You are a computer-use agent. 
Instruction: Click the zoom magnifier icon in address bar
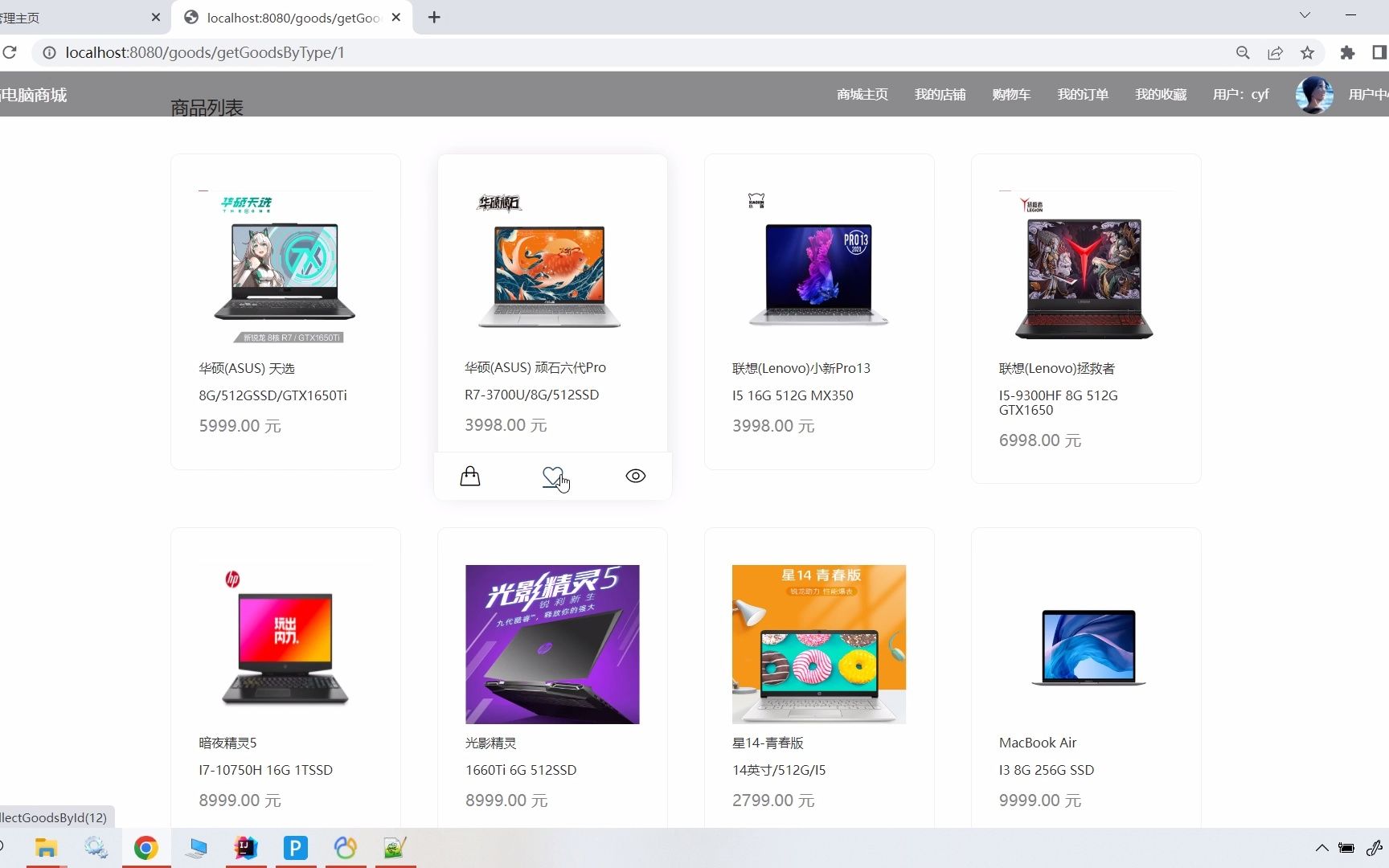pos(1243,52)
